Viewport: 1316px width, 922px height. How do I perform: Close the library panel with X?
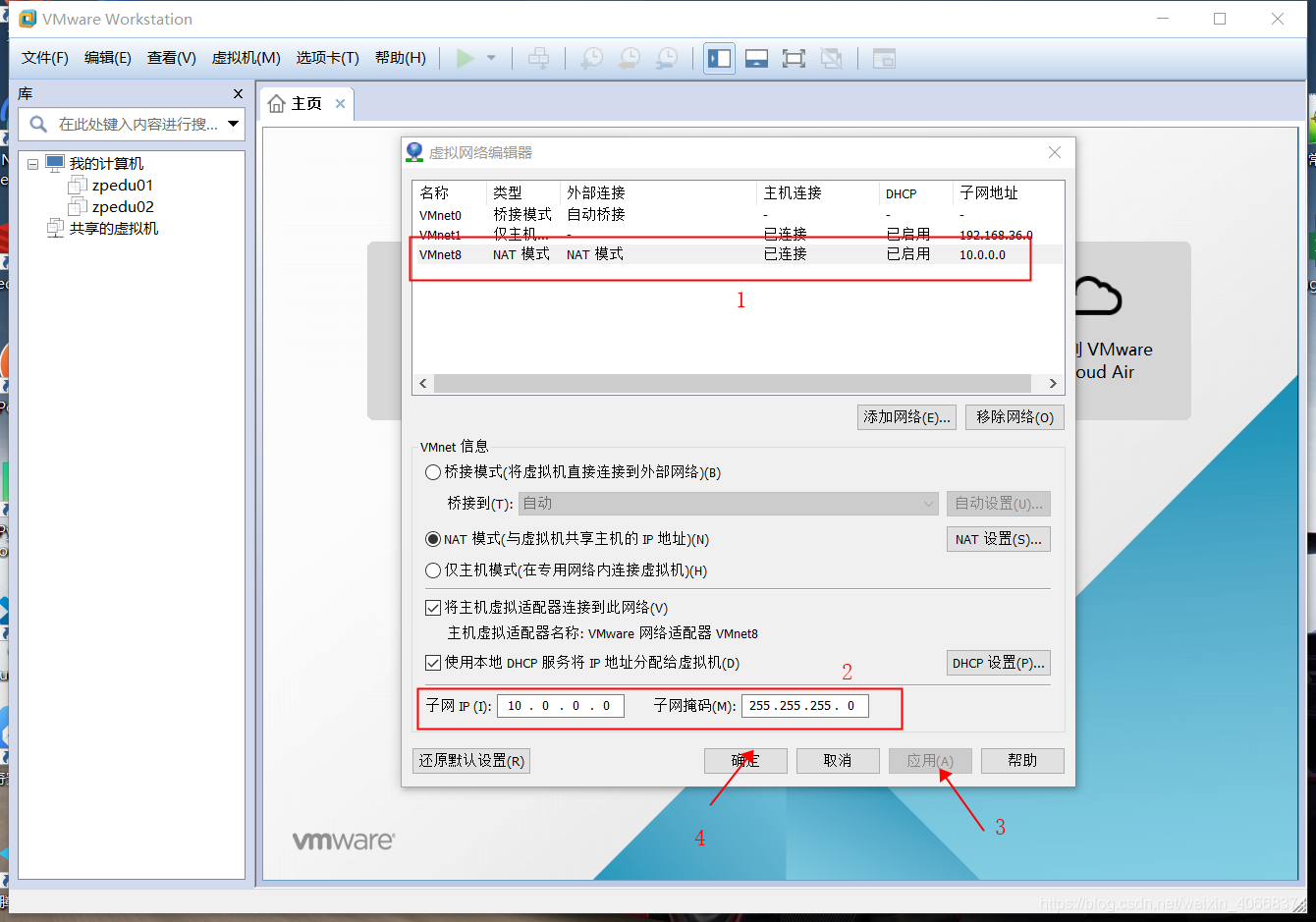point(238,93)
